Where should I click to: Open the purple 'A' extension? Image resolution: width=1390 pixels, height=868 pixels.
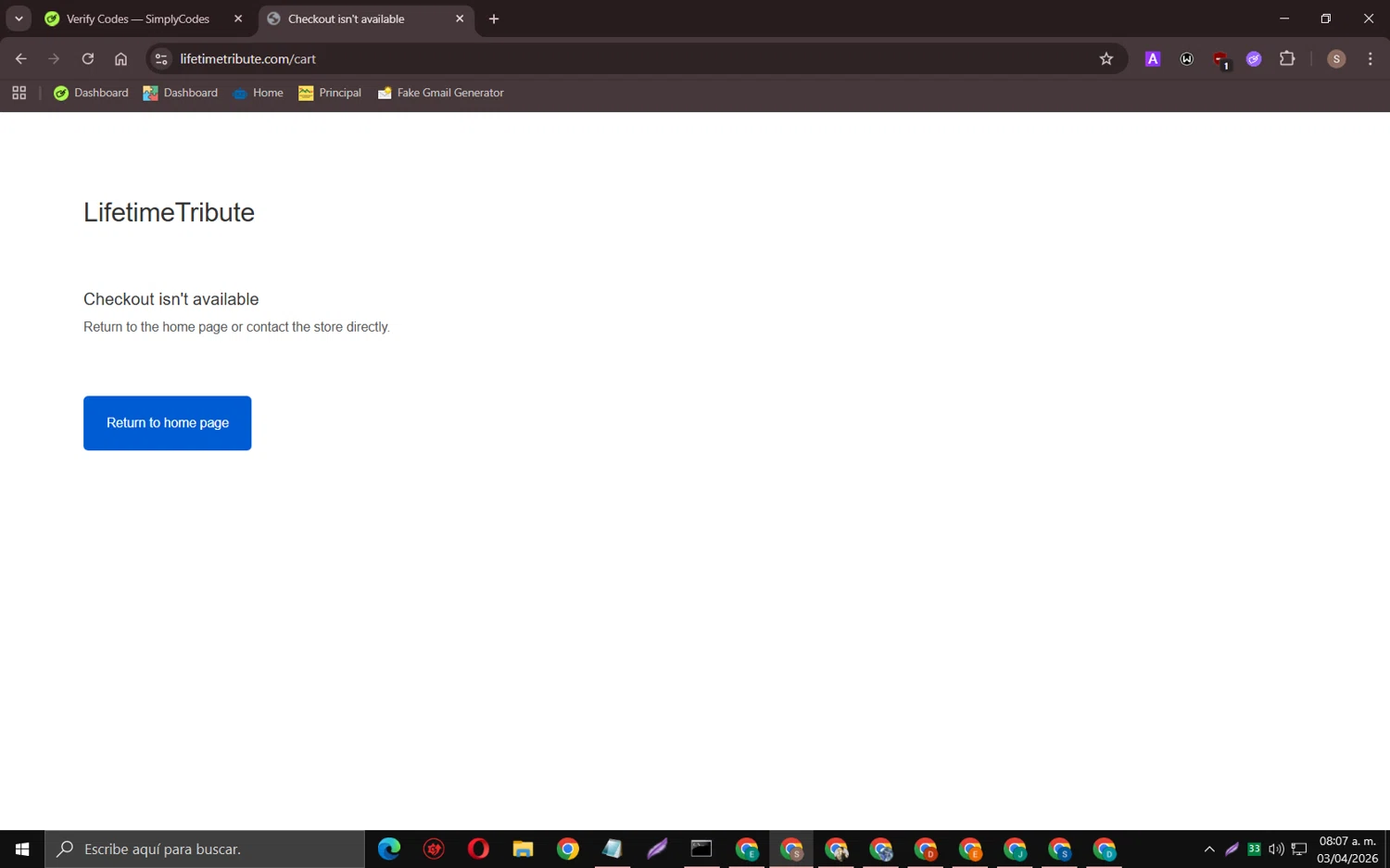click(x=1153, y=58)
